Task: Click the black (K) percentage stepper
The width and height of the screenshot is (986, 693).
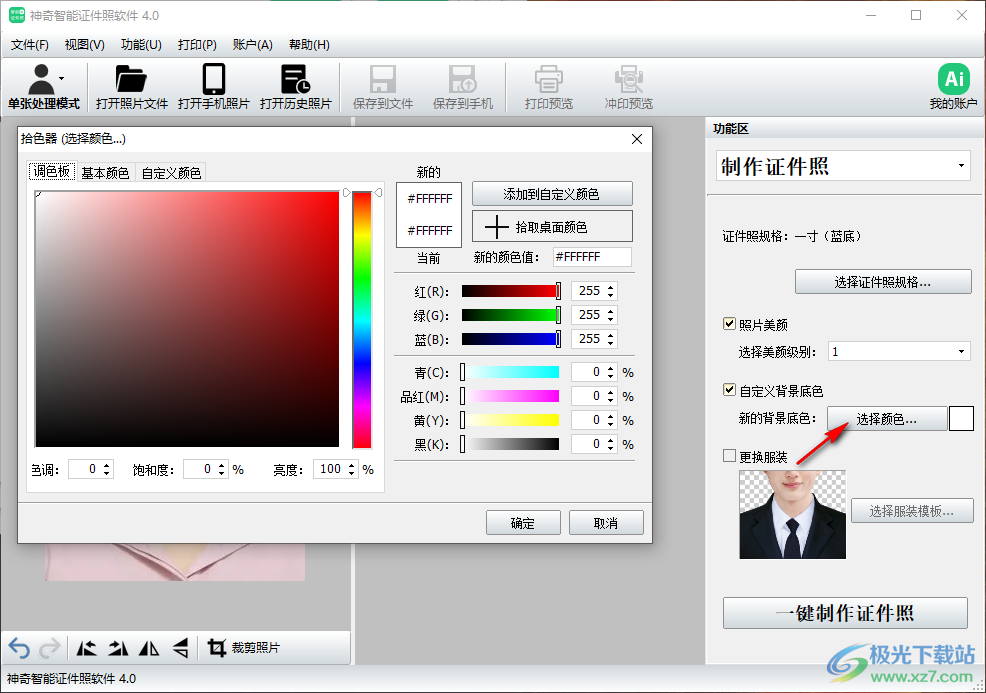Action: 611,444
